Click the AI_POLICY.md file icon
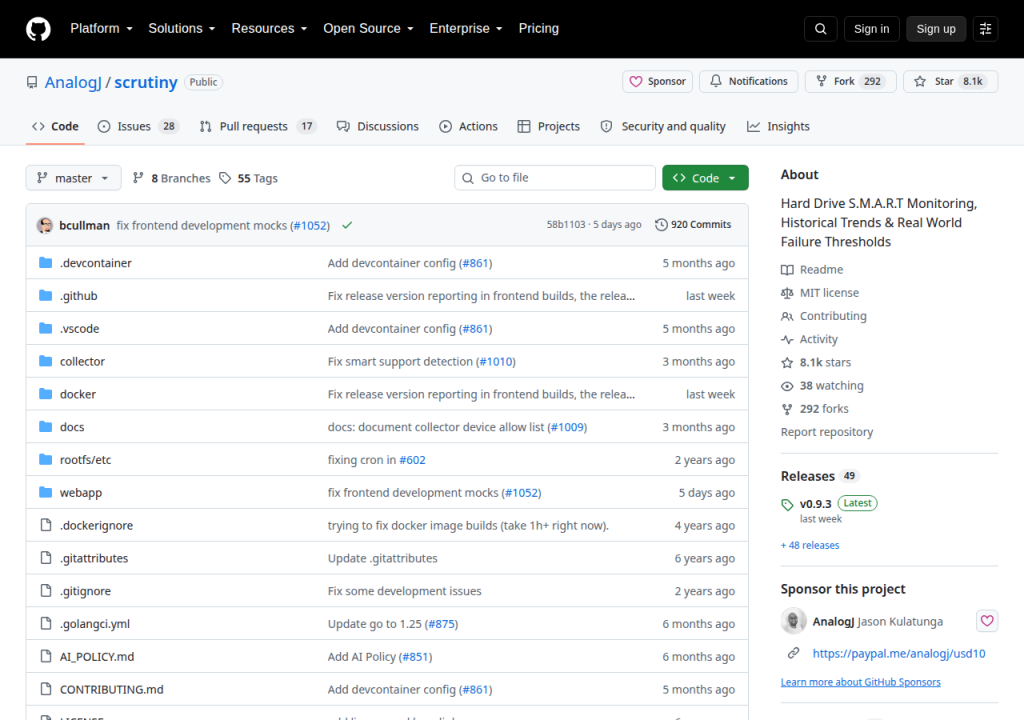The width and height of the screenshot is (1024, 720). [46, 656]
